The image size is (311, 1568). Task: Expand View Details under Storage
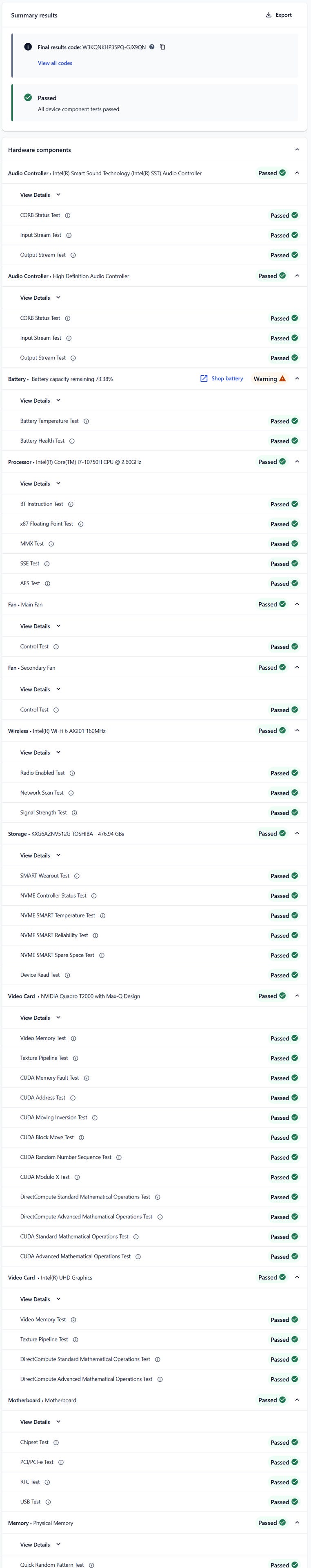click(40, 855)
